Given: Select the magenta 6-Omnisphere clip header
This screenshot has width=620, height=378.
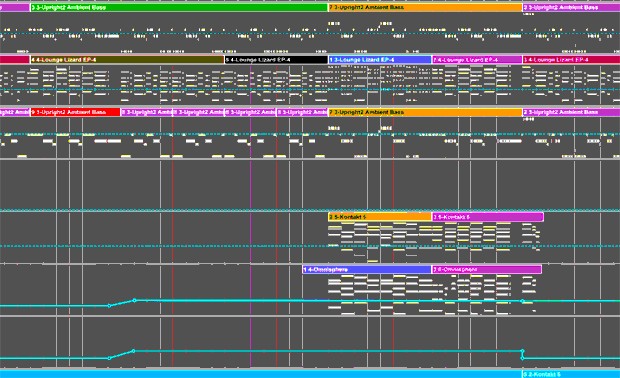Looking at the screenshot, I should [487, 270].
